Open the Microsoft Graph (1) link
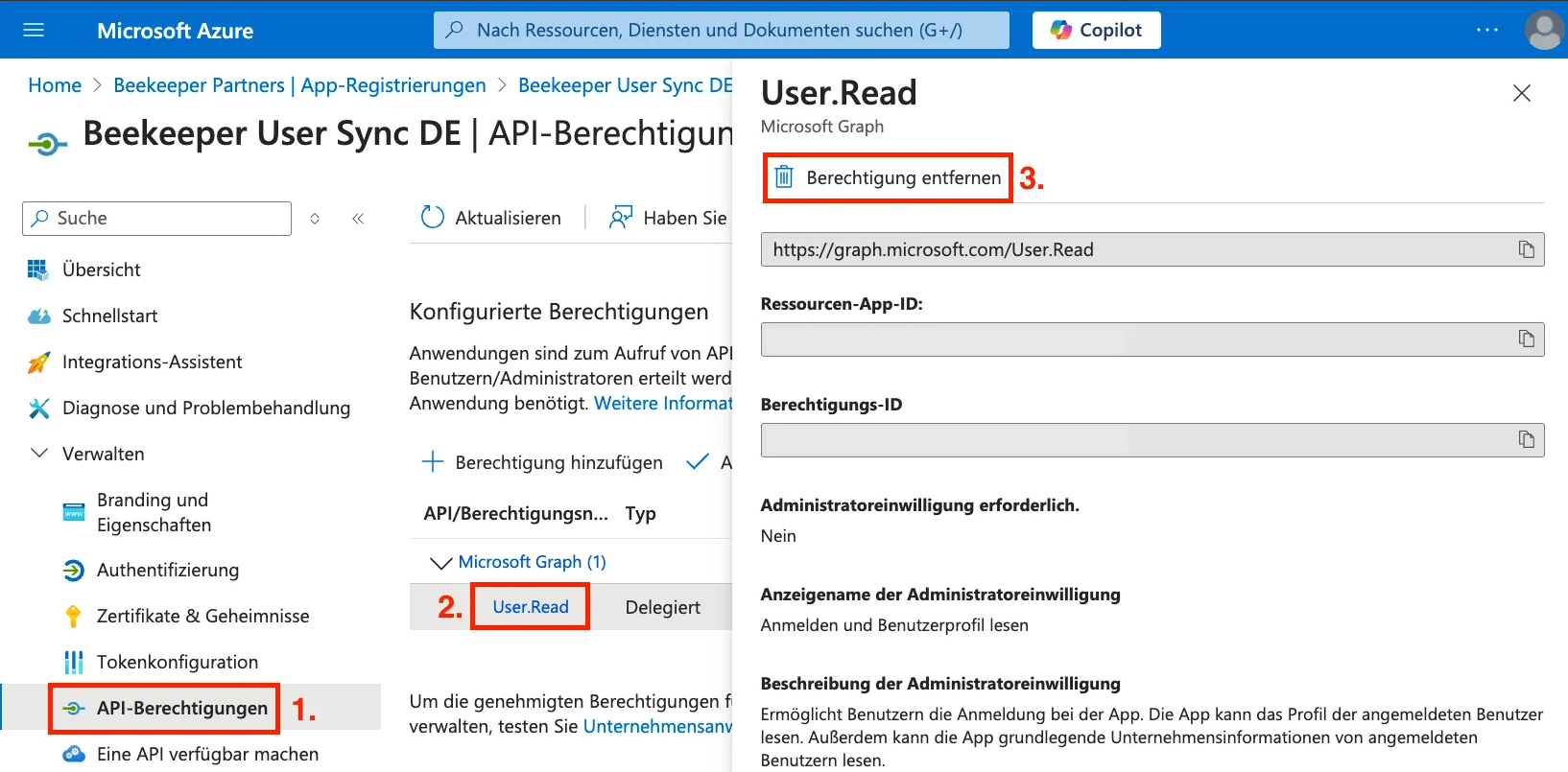This screenshot has height=772, width=1568. (533, 561)
